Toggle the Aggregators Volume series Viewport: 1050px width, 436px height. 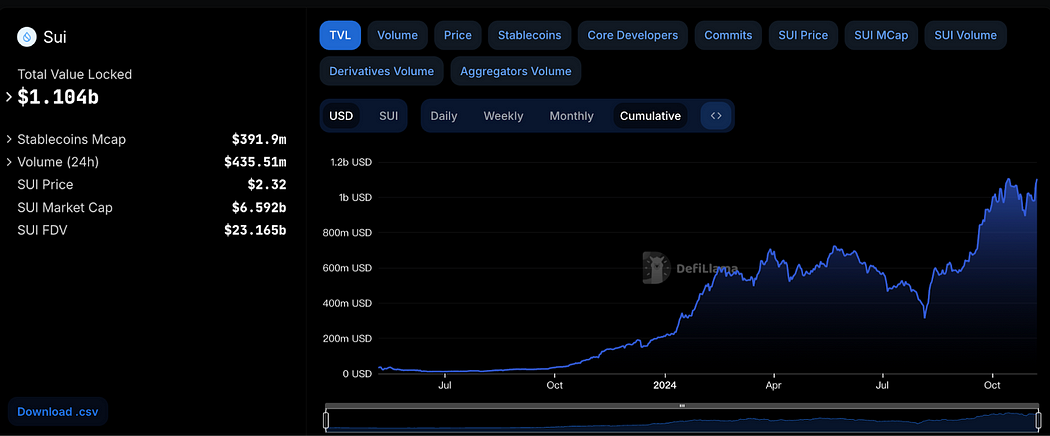click(x=516, y=71)
